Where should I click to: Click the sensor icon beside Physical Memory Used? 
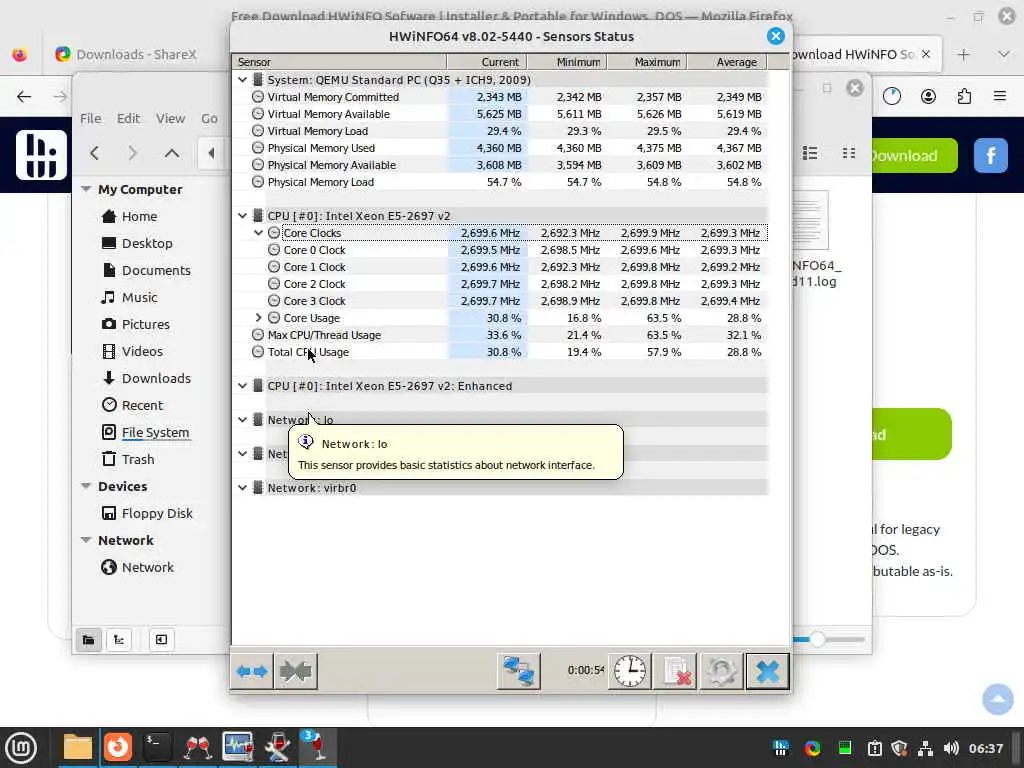(258, 148)
